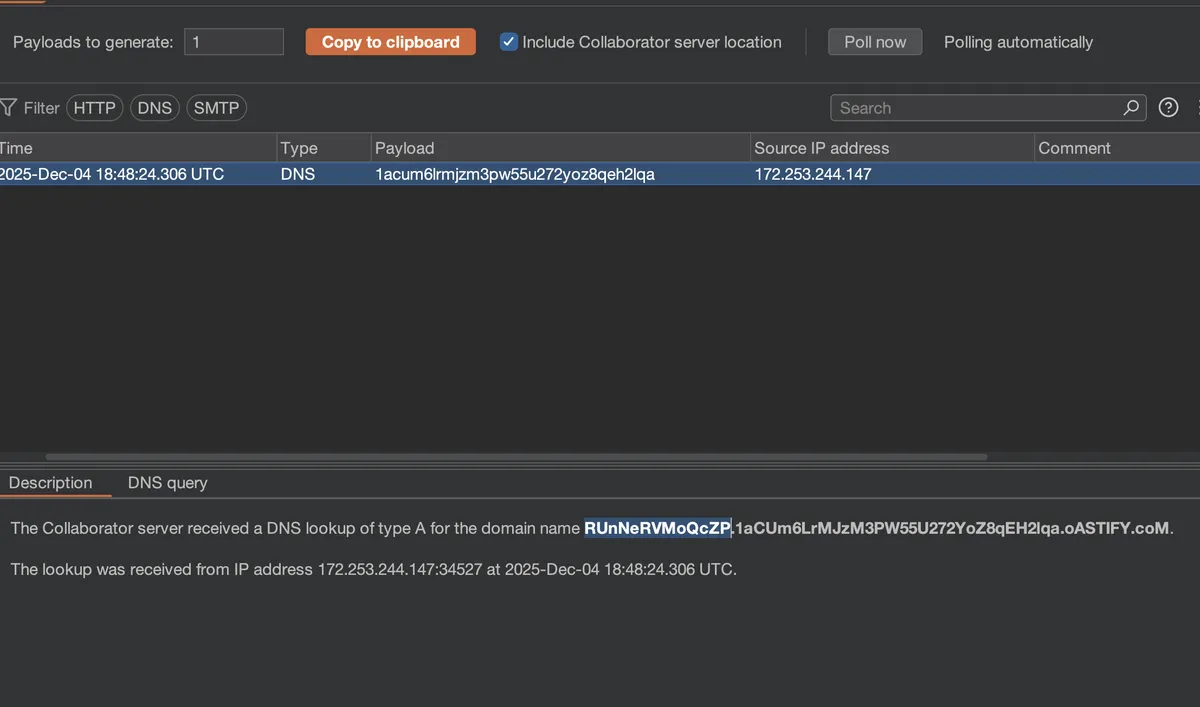Click the funnel Filter icon
The height and width of the screenshot is (707, 1200).
[x=9, y=108]
